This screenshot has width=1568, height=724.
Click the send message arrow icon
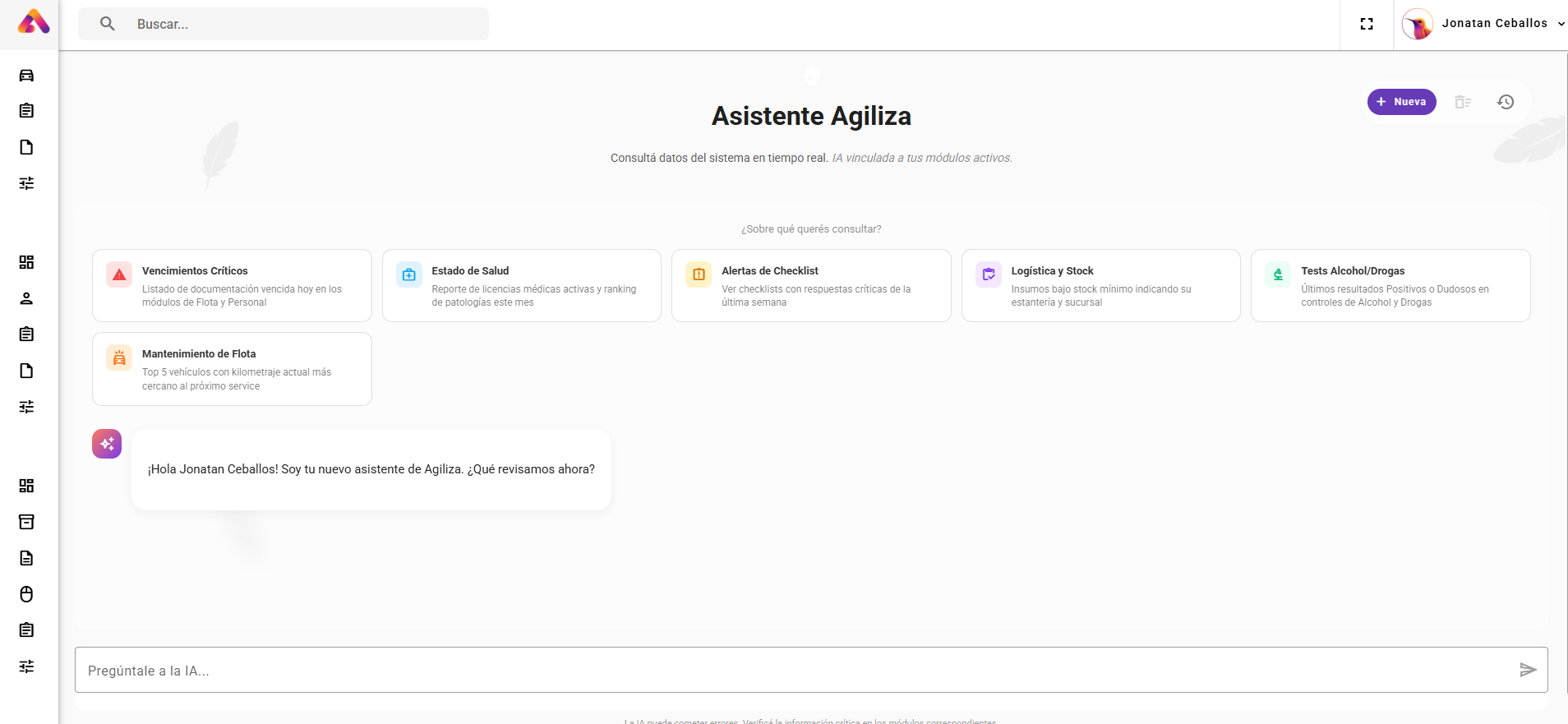[x=1527, y=670]
